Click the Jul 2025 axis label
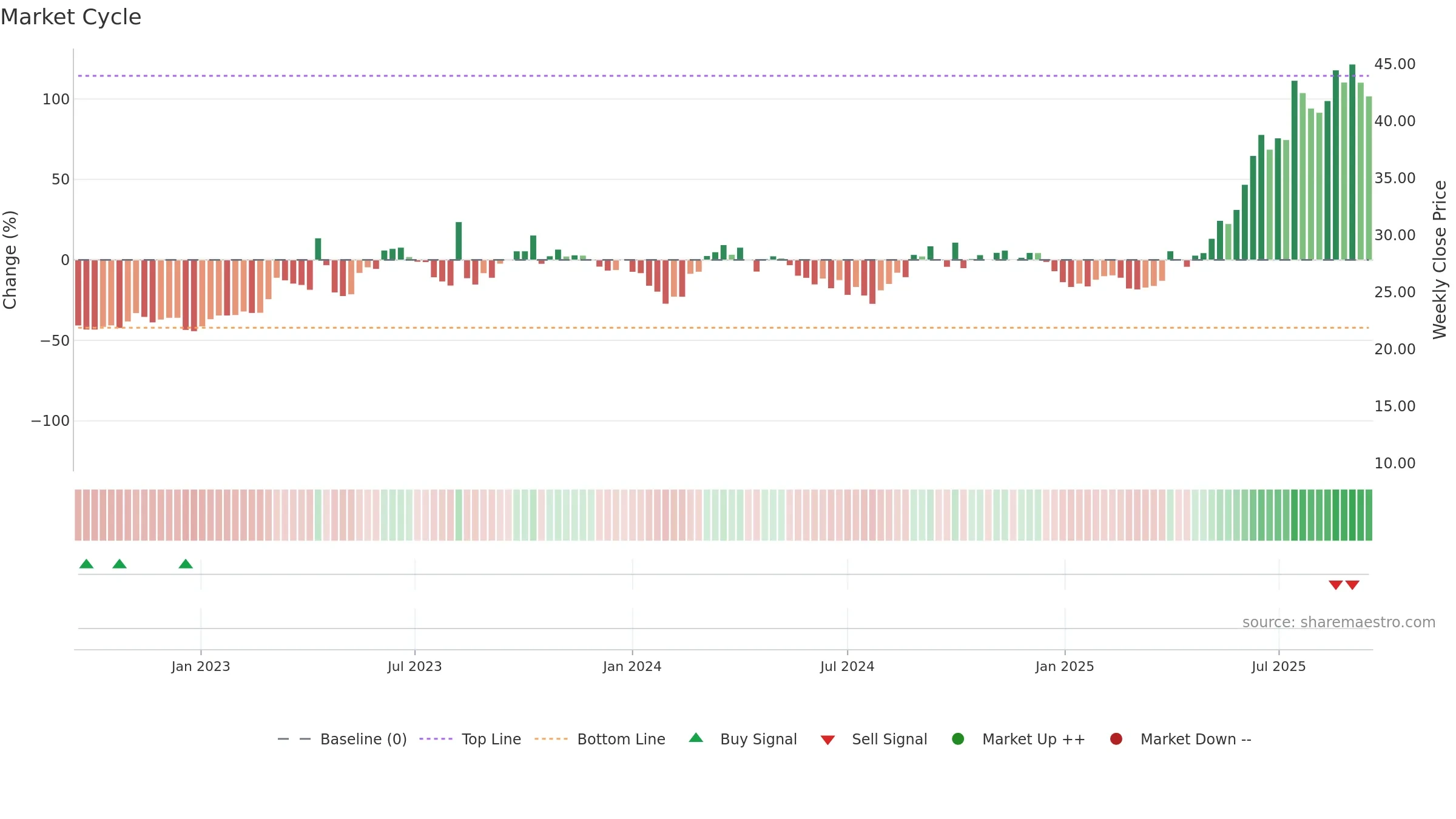This screenshot has height=819, width=1456. pos(1279,666)
